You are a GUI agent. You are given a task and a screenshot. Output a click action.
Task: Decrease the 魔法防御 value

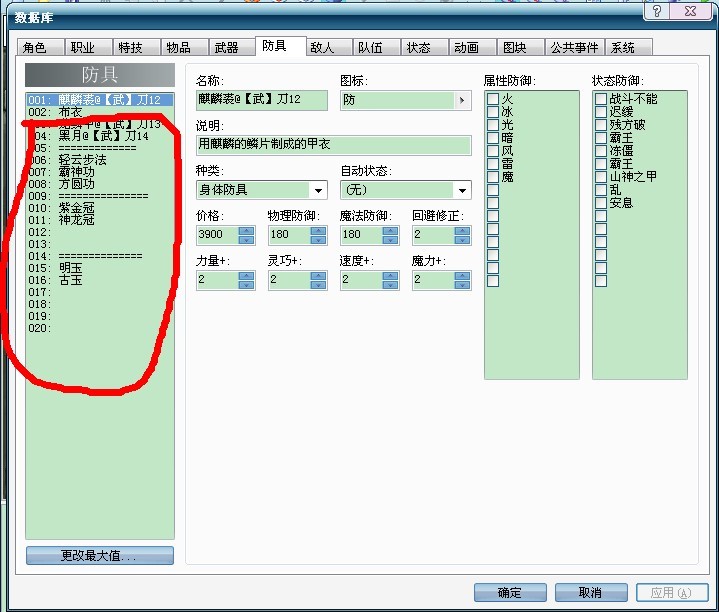tap(390, 239)
